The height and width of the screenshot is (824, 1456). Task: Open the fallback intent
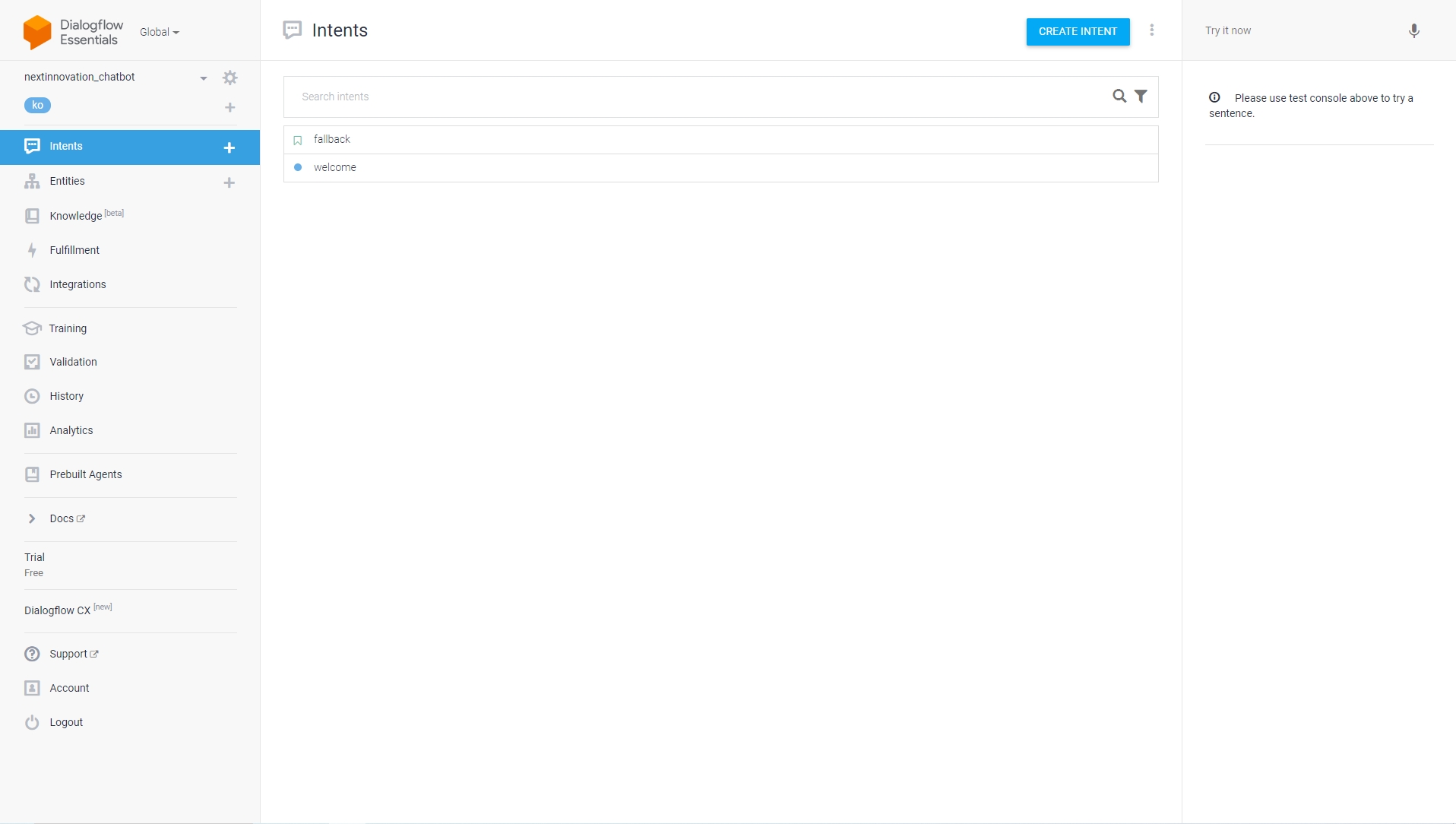720,140
